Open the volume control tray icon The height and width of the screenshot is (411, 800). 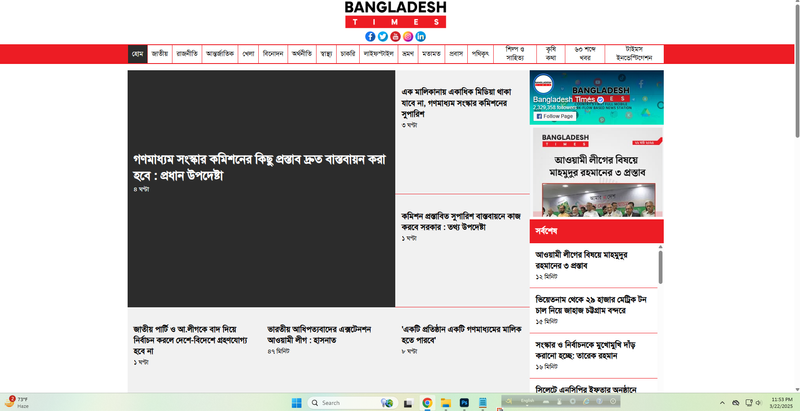(x=758, y=403)
